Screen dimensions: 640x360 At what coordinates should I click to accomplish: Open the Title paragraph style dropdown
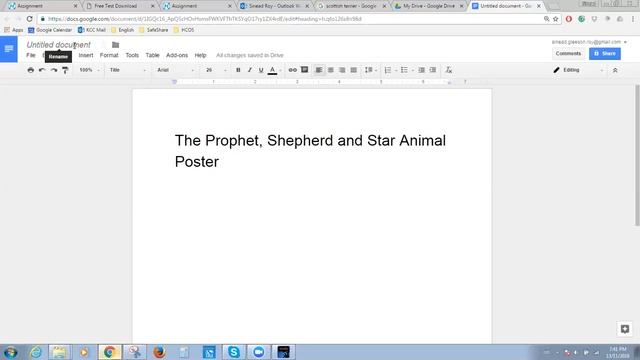[x=128, y=70]
